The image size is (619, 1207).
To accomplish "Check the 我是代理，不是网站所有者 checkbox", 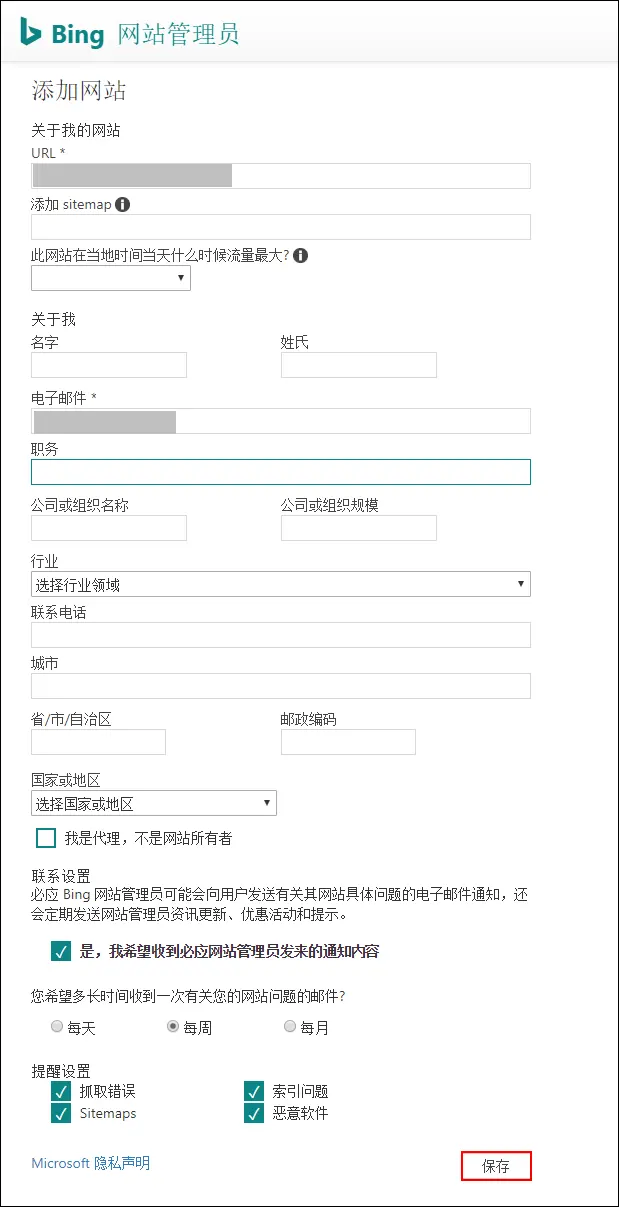I will (46, 838).
